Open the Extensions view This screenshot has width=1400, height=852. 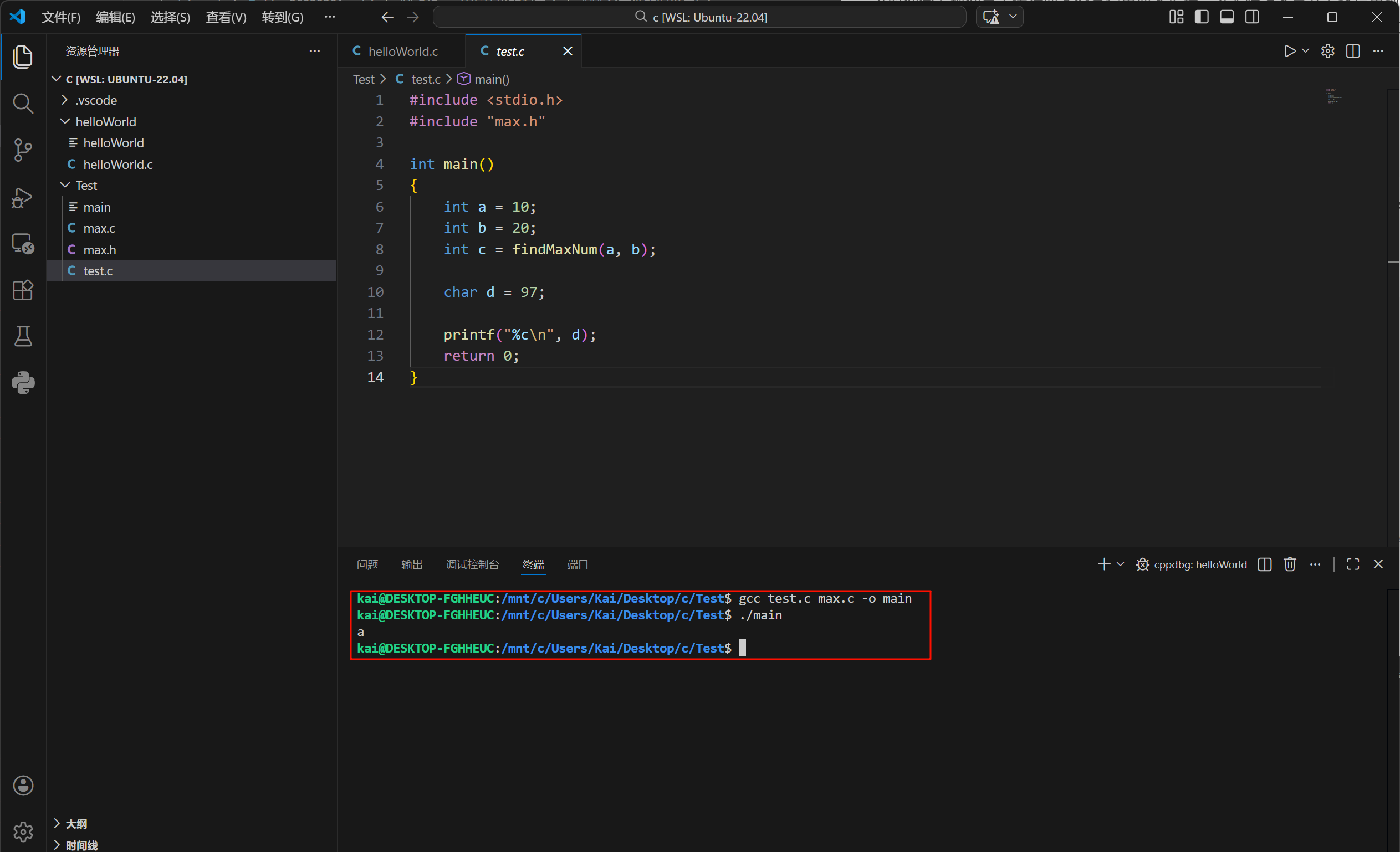pyautogui.click(x=23, y=290)
